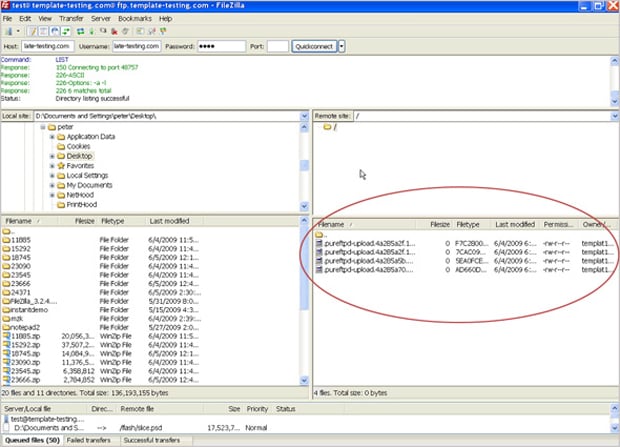This screenshot has width=620, height=447.
Task: Click the remote root folder icon
Action: (326, 127)
